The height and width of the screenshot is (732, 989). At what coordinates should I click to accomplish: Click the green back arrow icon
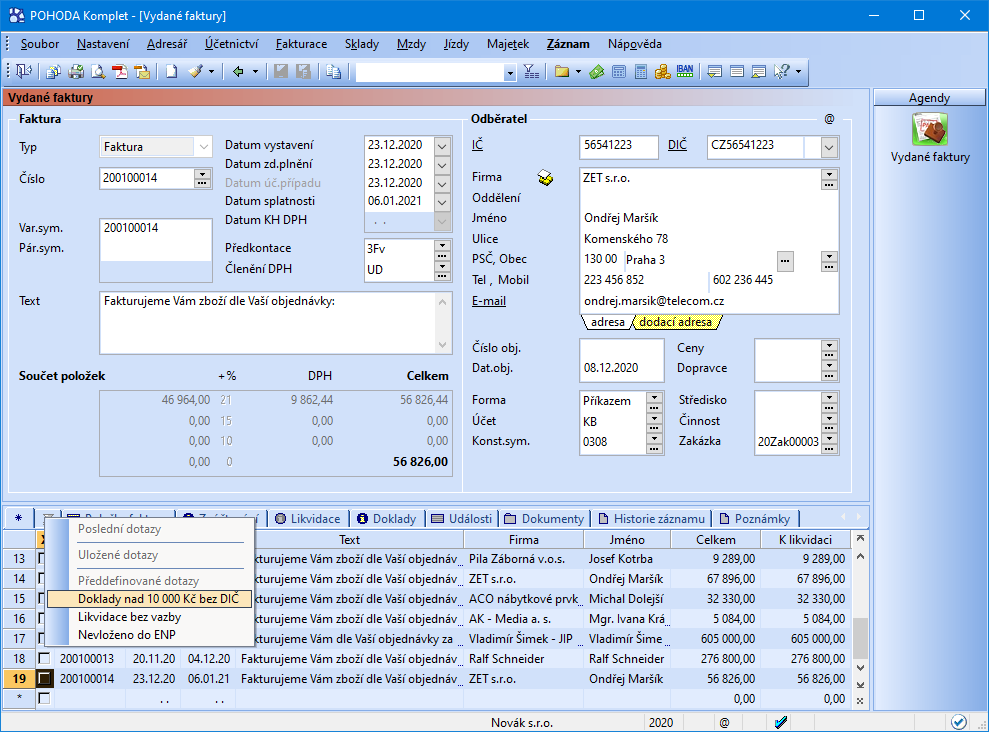click(x=238, y=72)
